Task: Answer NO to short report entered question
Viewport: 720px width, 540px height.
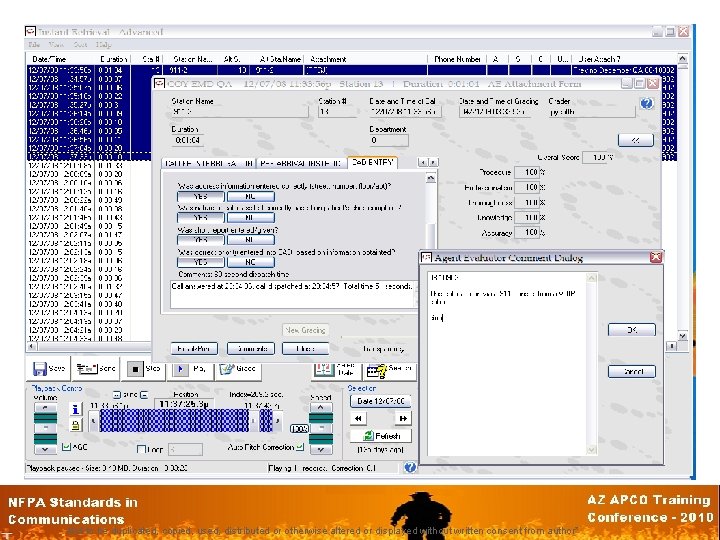Action: tap(251, 239)
